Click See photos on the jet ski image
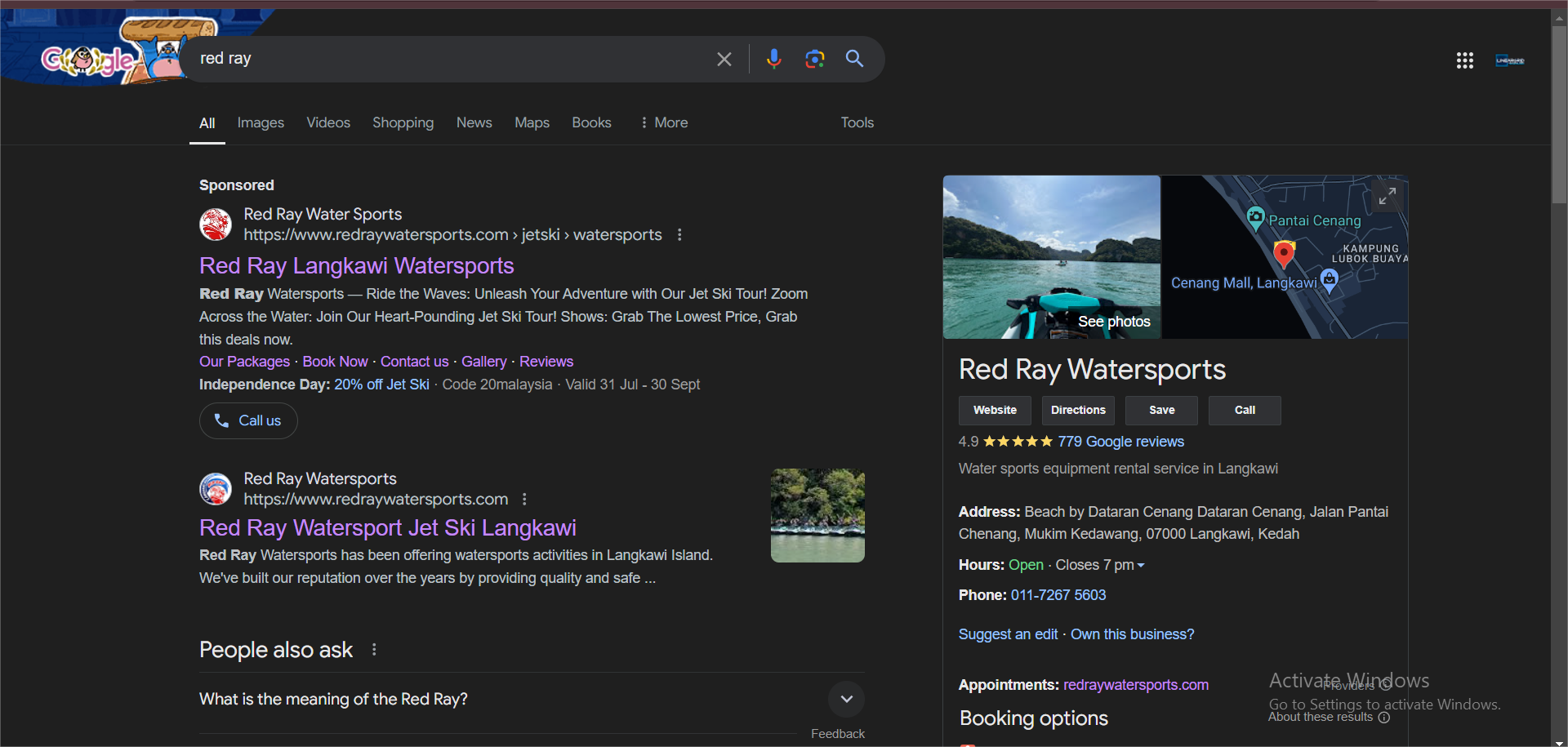This screenshot has width=1568, height=747. click(1114, 322)
